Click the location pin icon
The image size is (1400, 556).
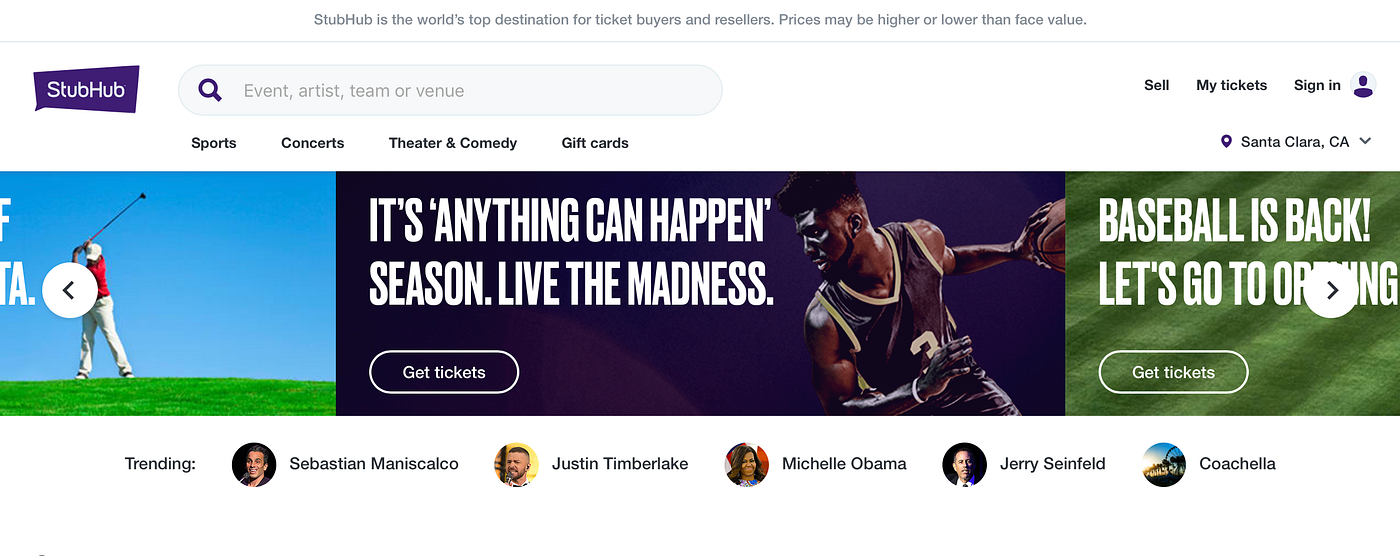click(x=1226, y=142)
